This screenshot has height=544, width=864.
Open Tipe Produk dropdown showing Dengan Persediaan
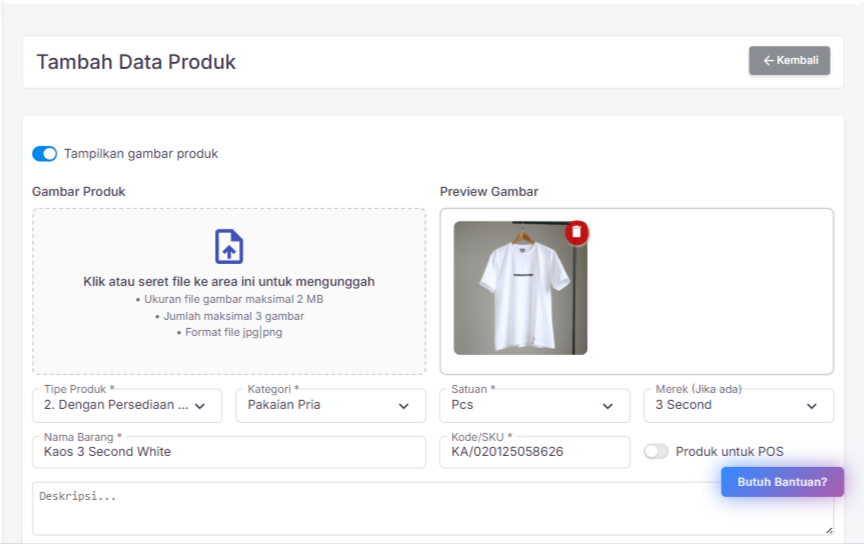pyautogui.click(x=116, y=406)
